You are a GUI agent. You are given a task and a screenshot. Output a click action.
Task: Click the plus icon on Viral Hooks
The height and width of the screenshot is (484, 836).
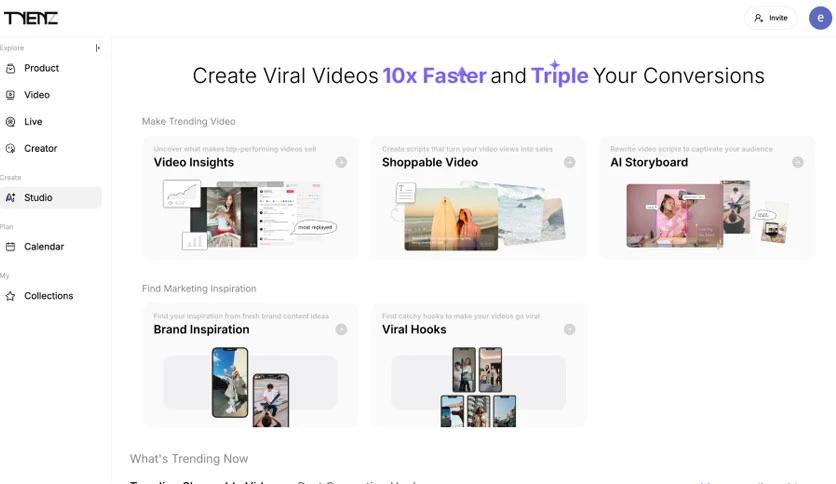click(569, 329)
